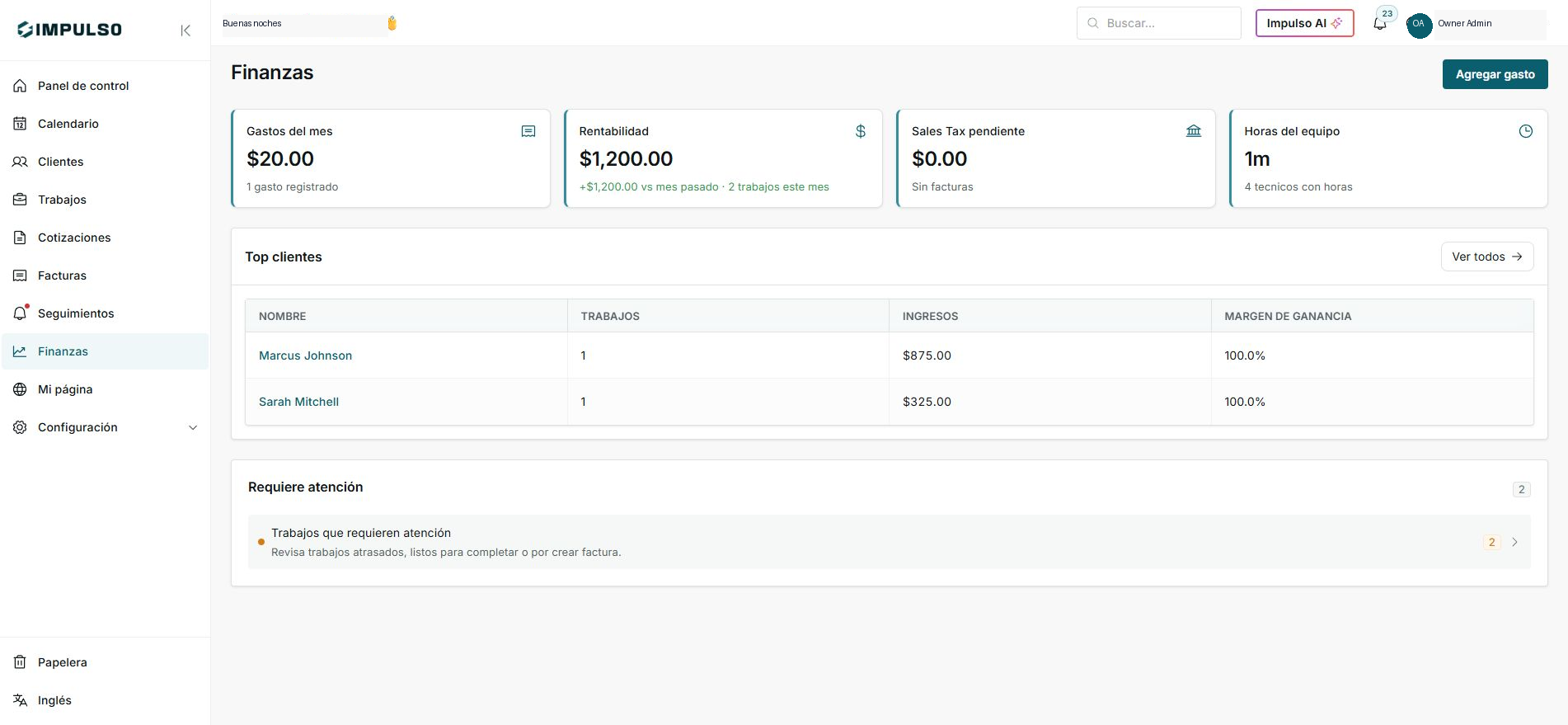Click the gear icon beside Configuración
Viewport: 1568px width, 725px height.
(21, 427)
